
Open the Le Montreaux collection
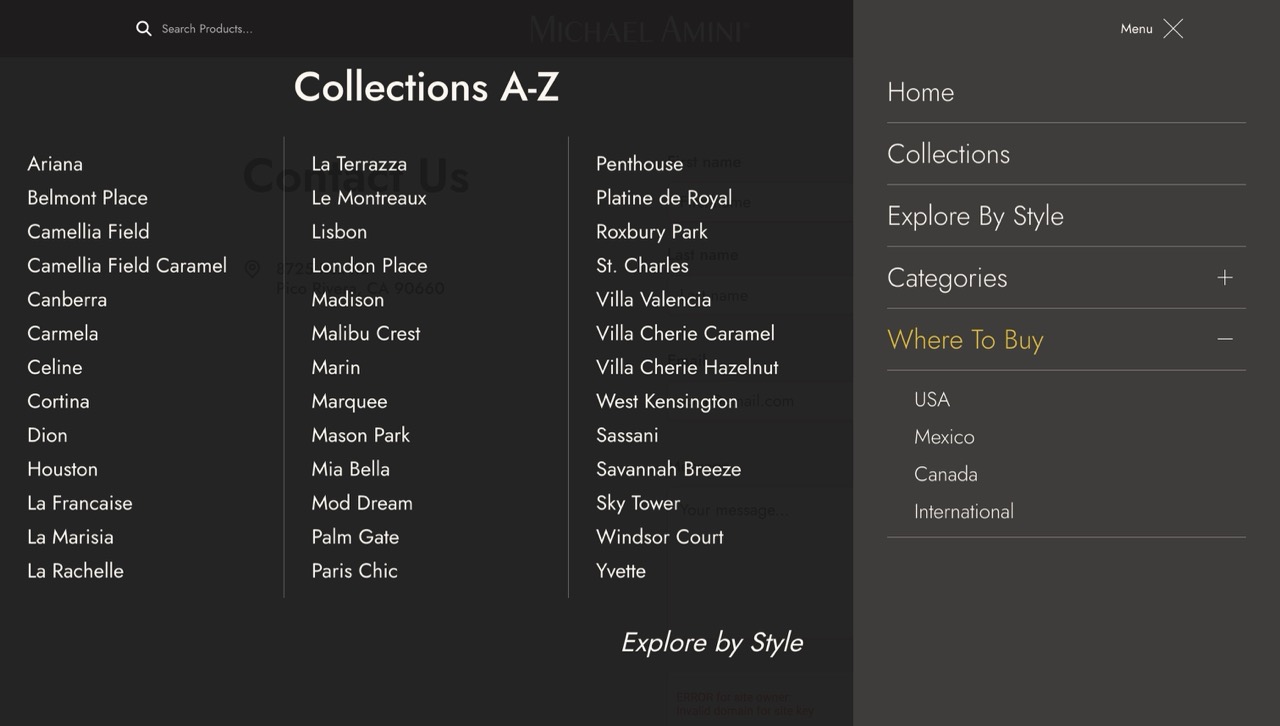tap(369, 198)
